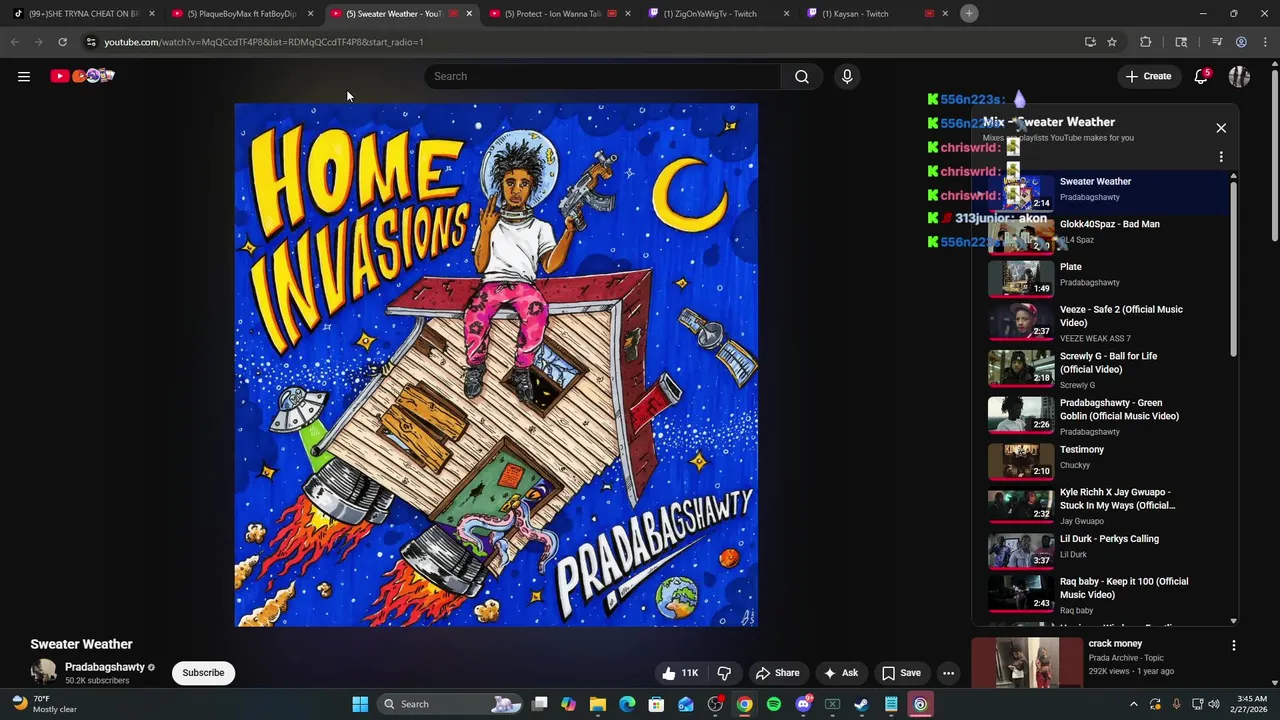The width and height of the screenshot is (1280, 720).
Task: Open Pradabagshawty channel avatar
Action: (x=44, y=672)
